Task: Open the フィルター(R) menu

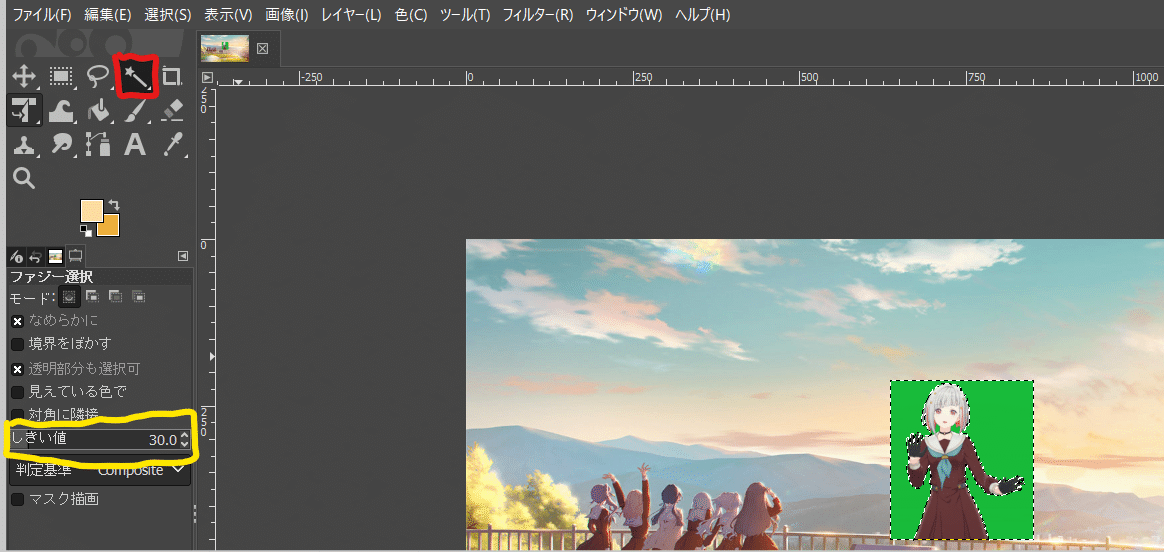Action: (538, 14)
